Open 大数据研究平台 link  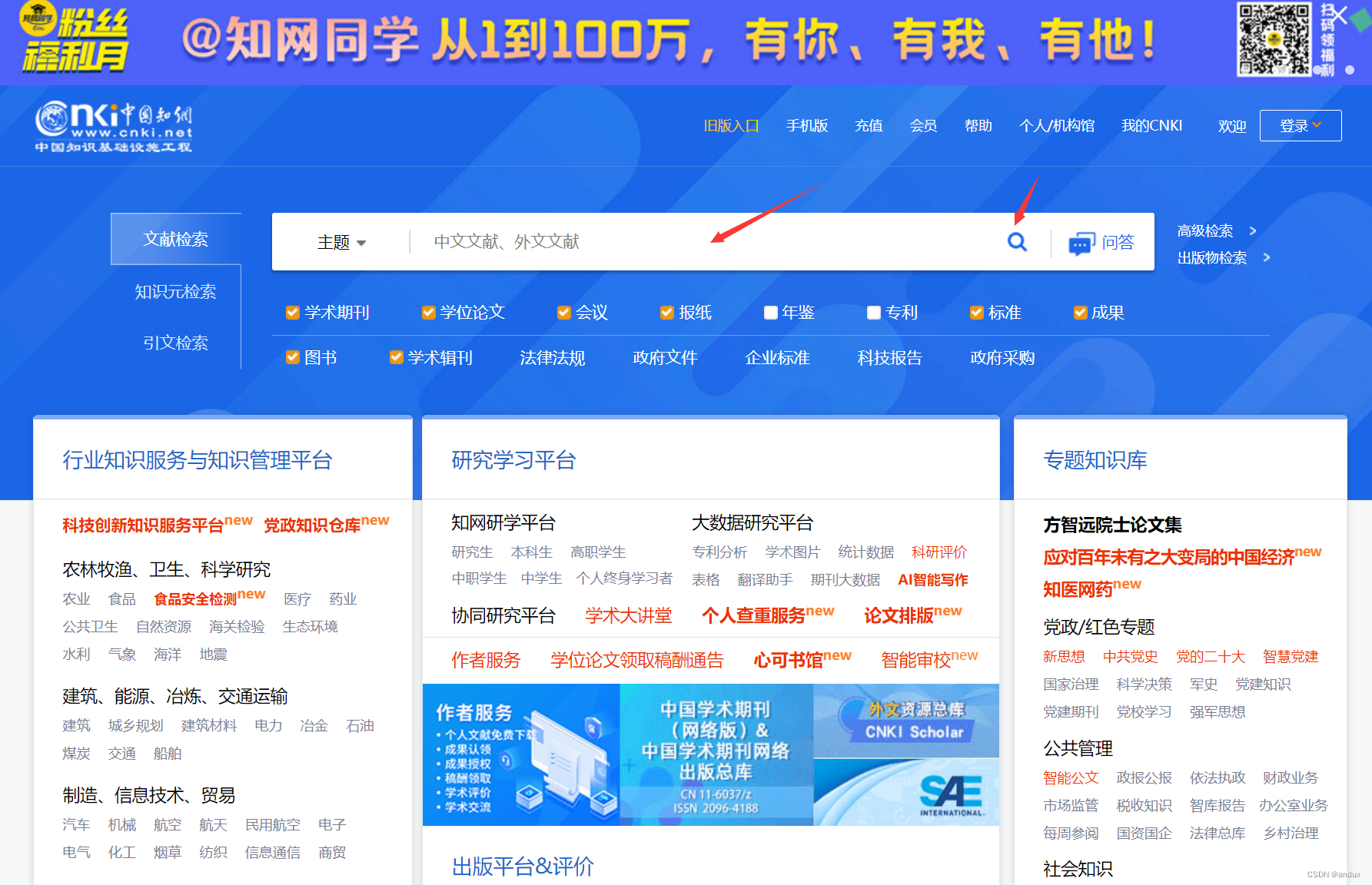tap(752, 523)
